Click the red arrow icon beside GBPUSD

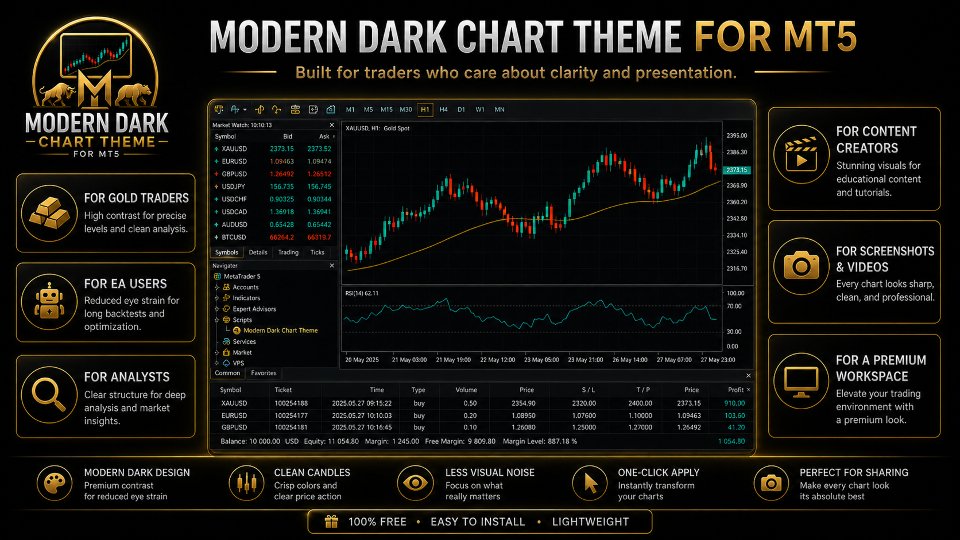(x=216, y=174)
